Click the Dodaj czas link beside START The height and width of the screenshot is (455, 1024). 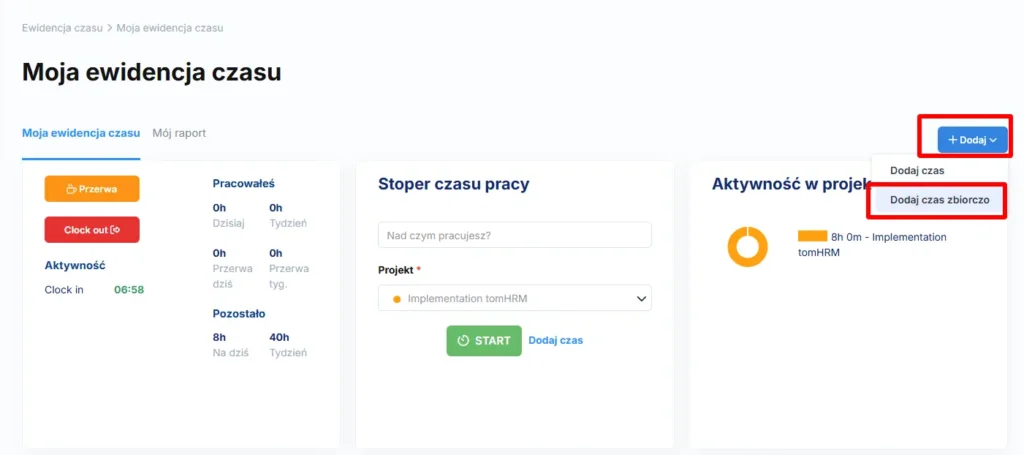tap(556, 340)
